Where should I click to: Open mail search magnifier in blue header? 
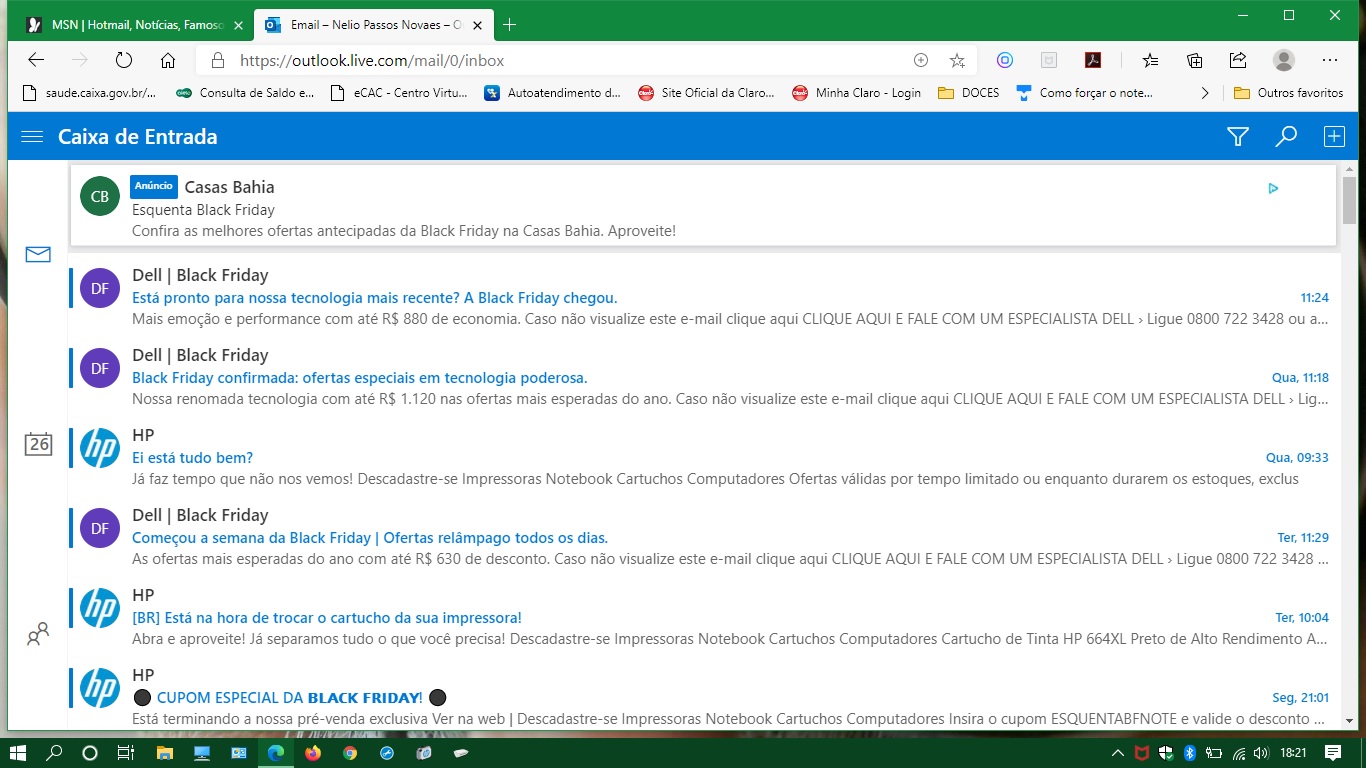(x=1286, y=137)
